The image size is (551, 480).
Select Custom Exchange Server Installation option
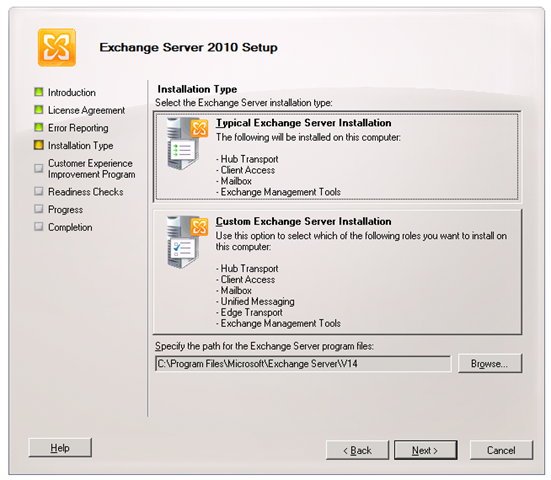point(337,272)
